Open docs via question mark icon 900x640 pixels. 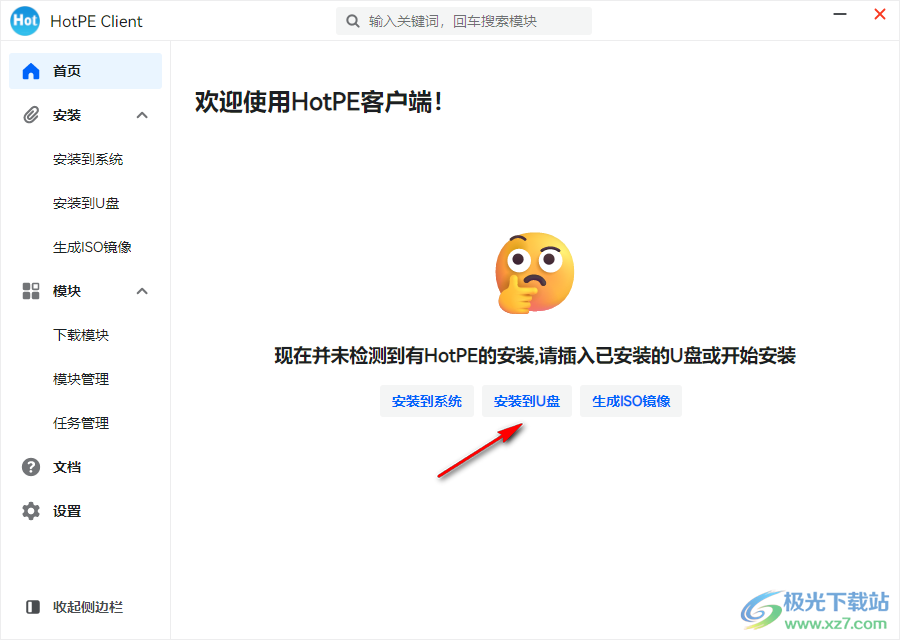tap(31, 467)
